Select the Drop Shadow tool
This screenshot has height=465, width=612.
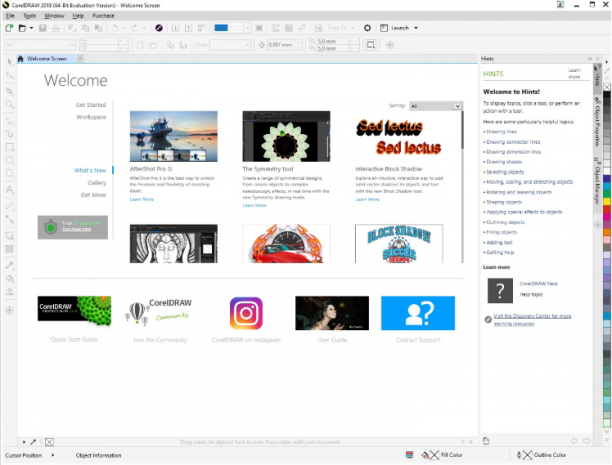pyautogui.click(x=10, y=236)
